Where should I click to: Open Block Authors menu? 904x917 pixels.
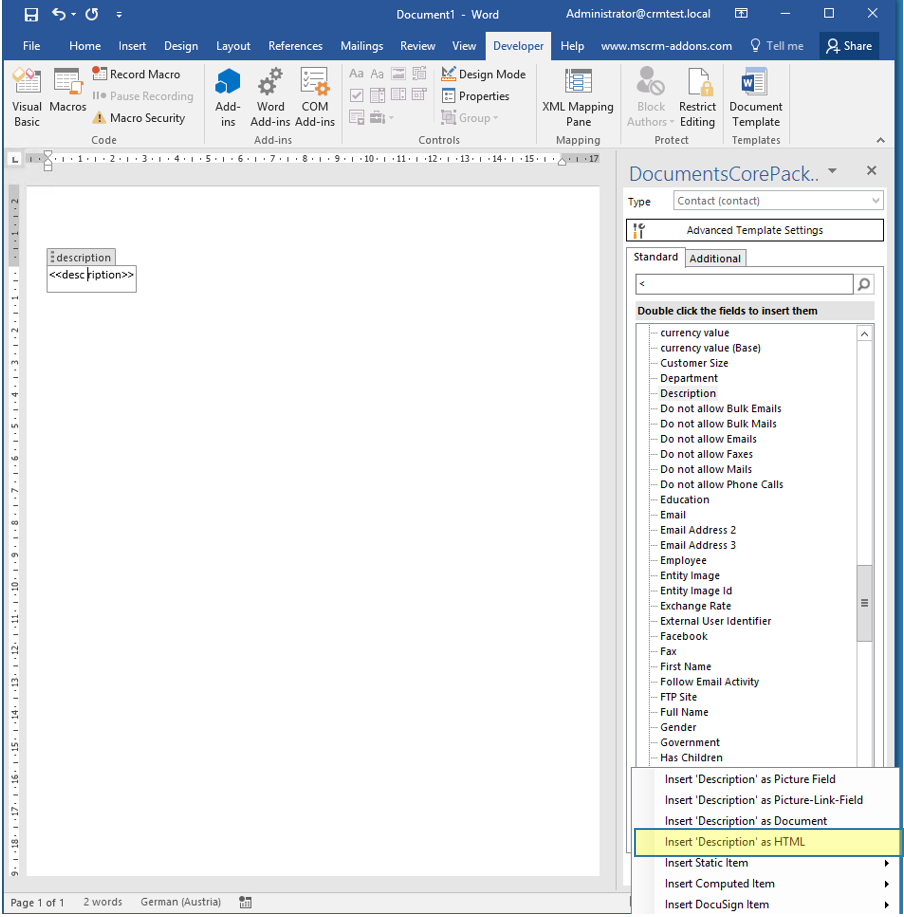tap(651, 97)
